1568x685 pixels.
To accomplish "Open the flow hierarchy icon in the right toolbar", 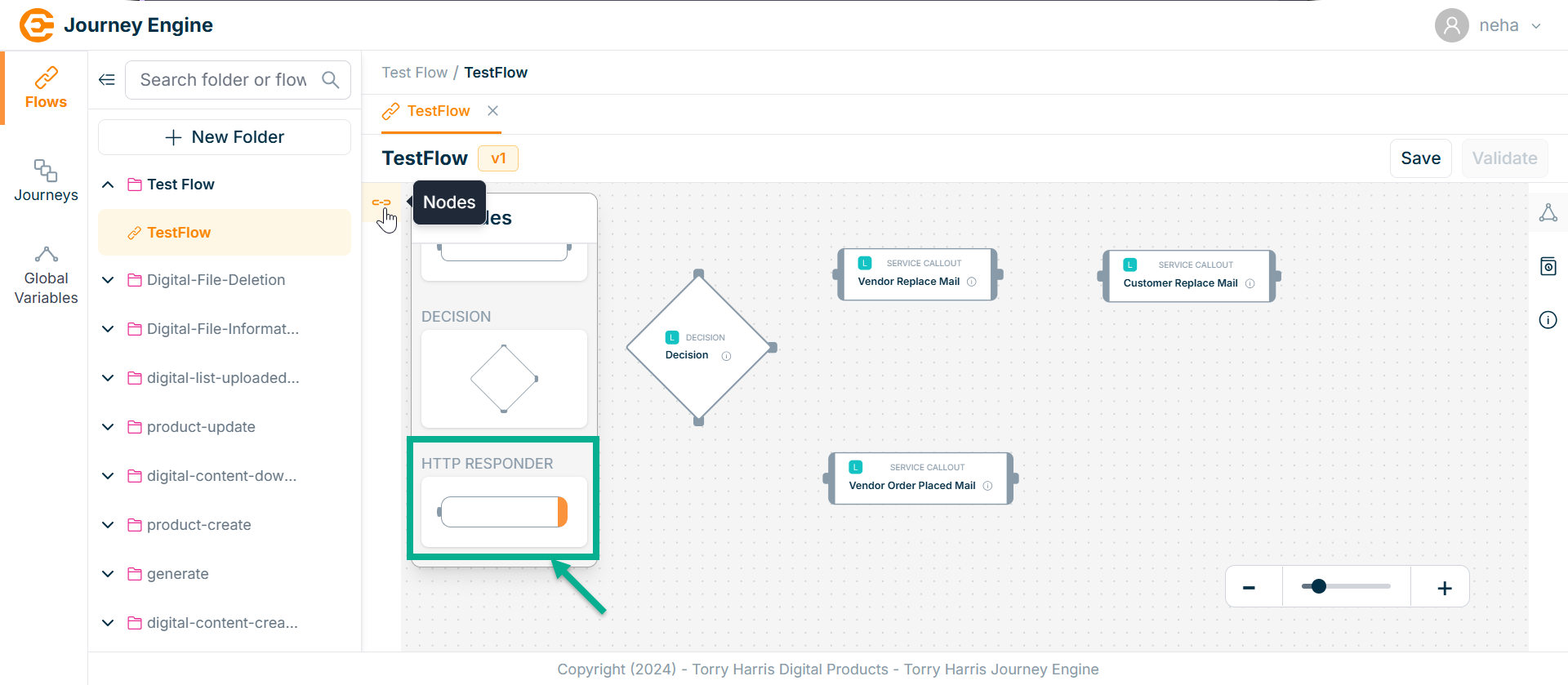I will tap(1548, 213).
